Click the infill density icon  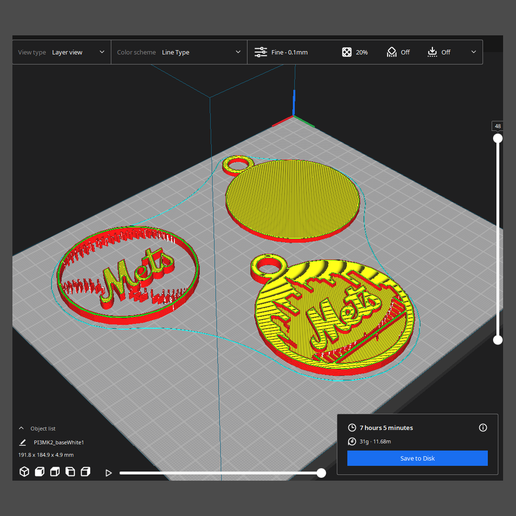(x=347, y=52)
